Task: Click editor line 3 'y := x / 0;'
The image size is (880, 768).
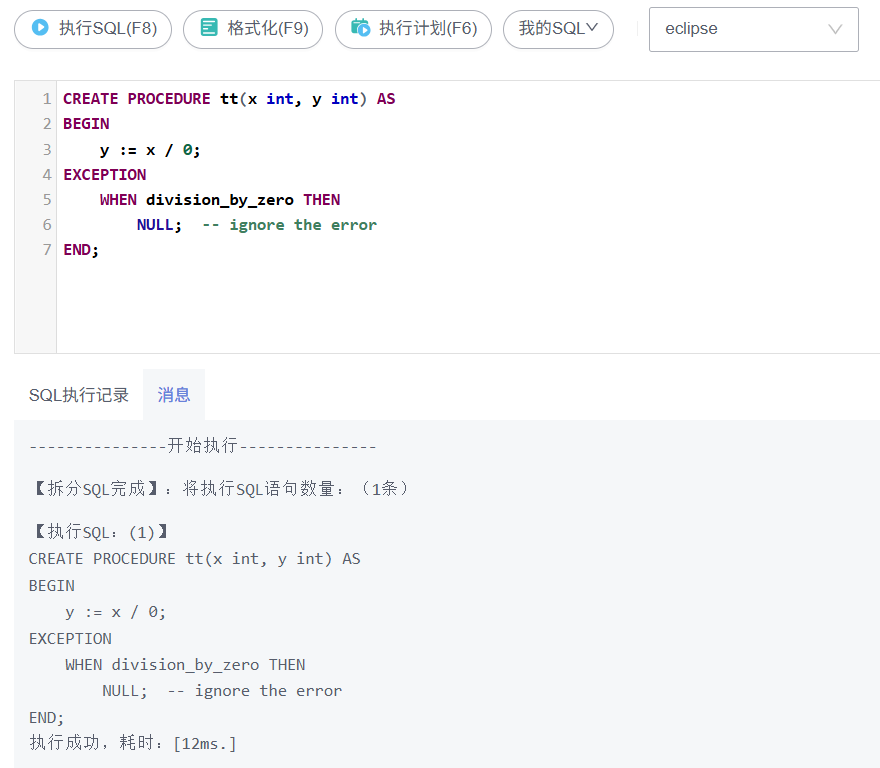Action: 150,150
